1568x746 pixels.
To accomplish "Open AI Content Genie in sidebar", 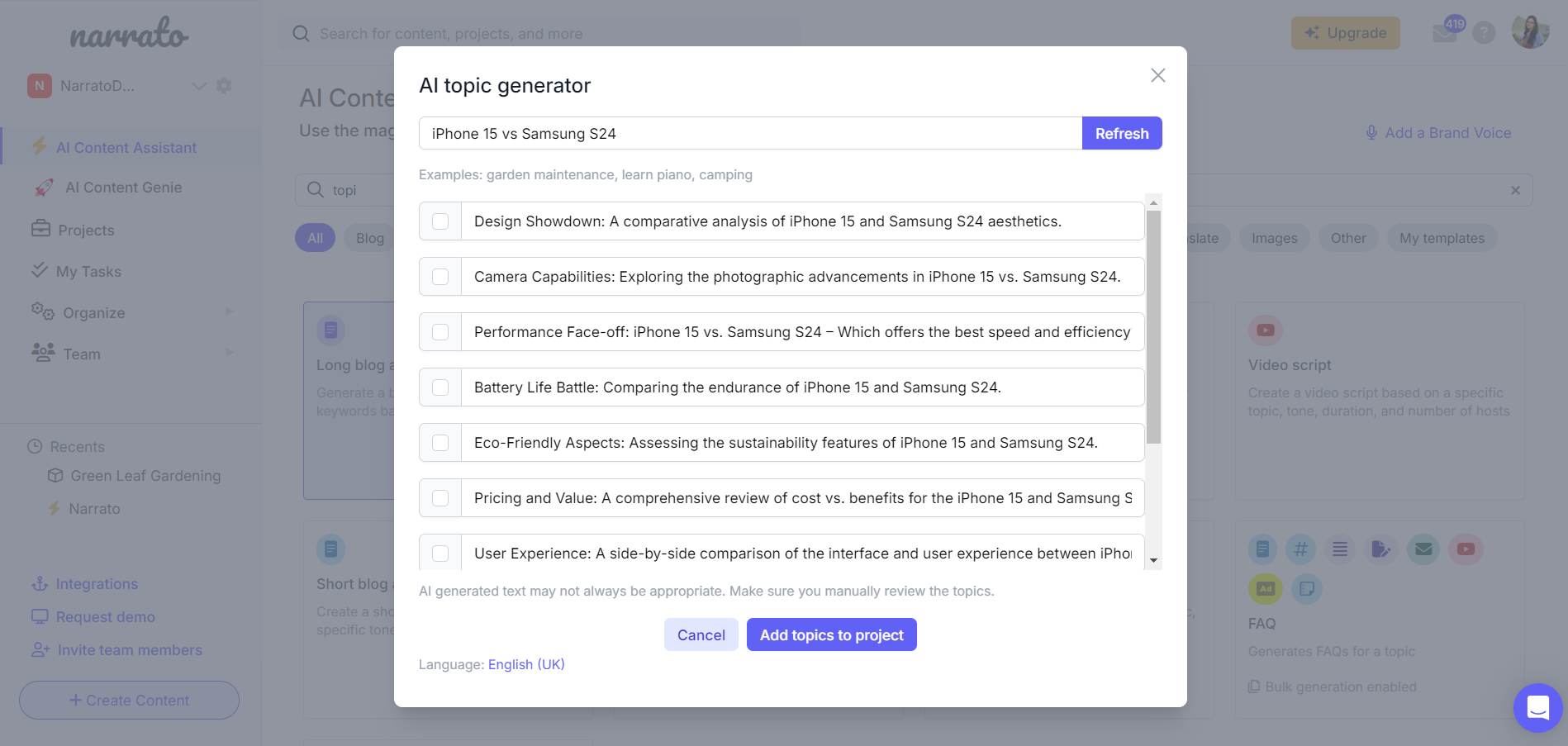I will click(124, 188).
